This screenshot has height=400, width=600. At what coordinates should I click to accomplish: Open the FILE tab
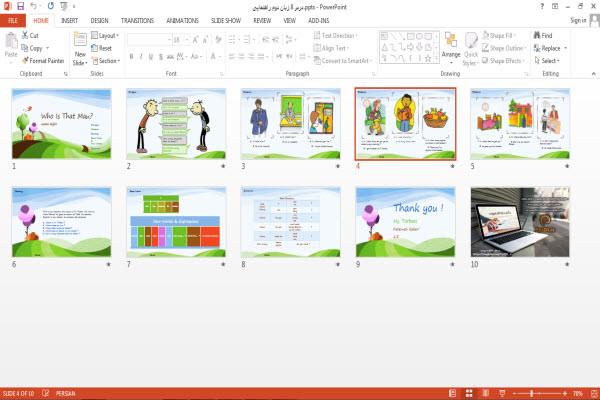click(x=13, y=20)
